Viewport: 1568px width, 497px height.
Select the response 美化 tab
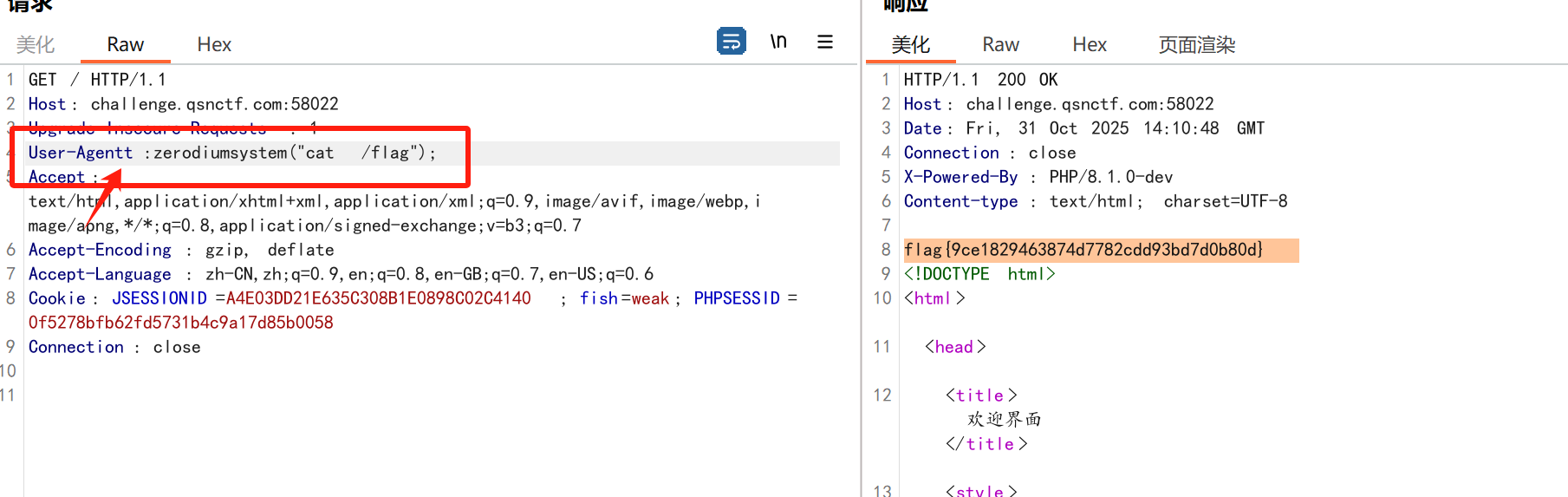(x=911, y=44)
